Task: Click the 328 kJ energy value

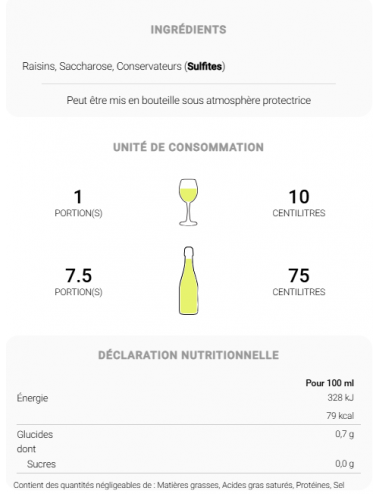Action: tap(340, 398)
